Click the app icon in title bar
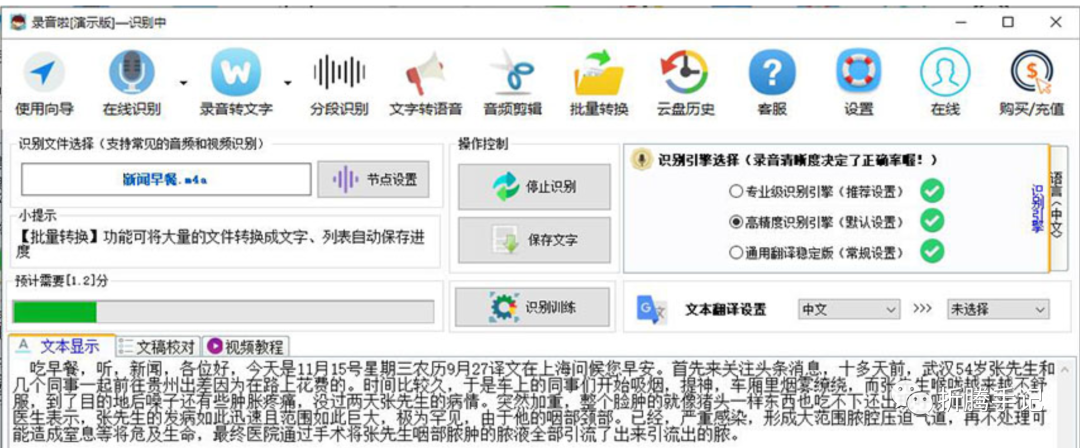Viewport: 1080px width, 448px height. pyautogui.click(x=18, y=22)
